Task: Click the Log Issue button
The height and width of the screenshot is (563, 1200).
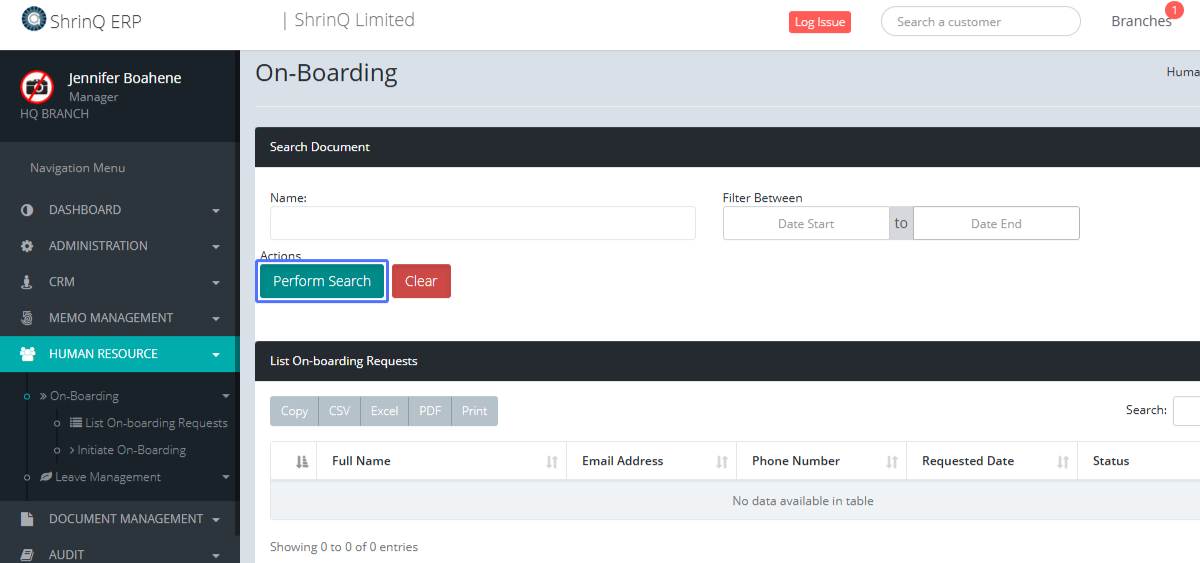Action: click(819, 22)
